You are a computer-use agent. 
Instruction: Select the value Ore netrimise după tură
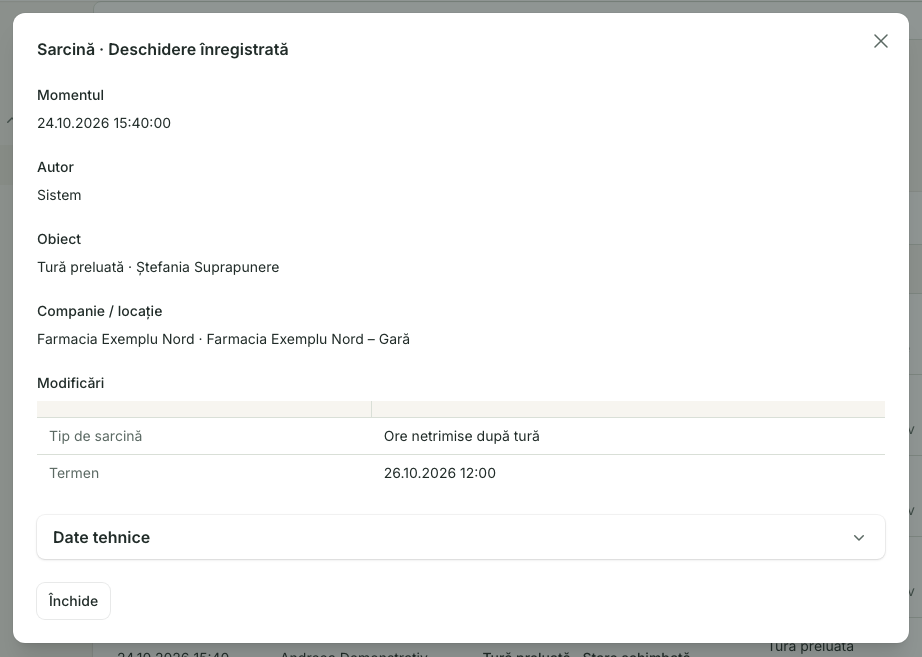(x=462, y=436)
